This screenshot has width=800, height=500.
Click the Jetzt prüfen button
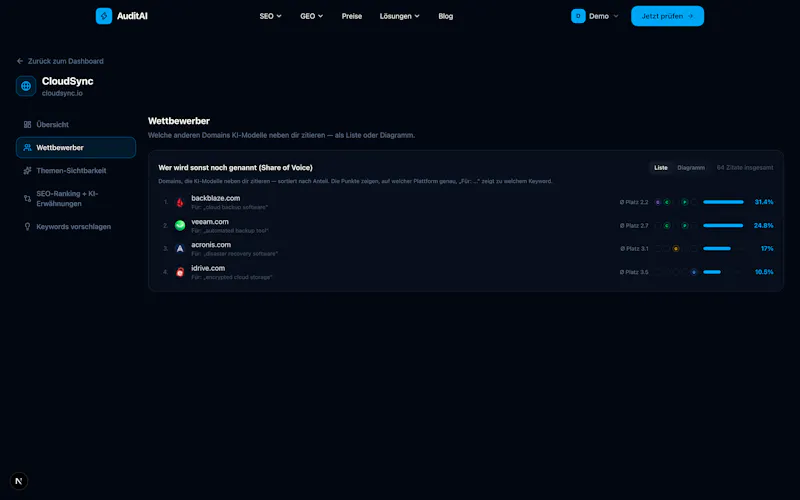[x=667, y=16]
